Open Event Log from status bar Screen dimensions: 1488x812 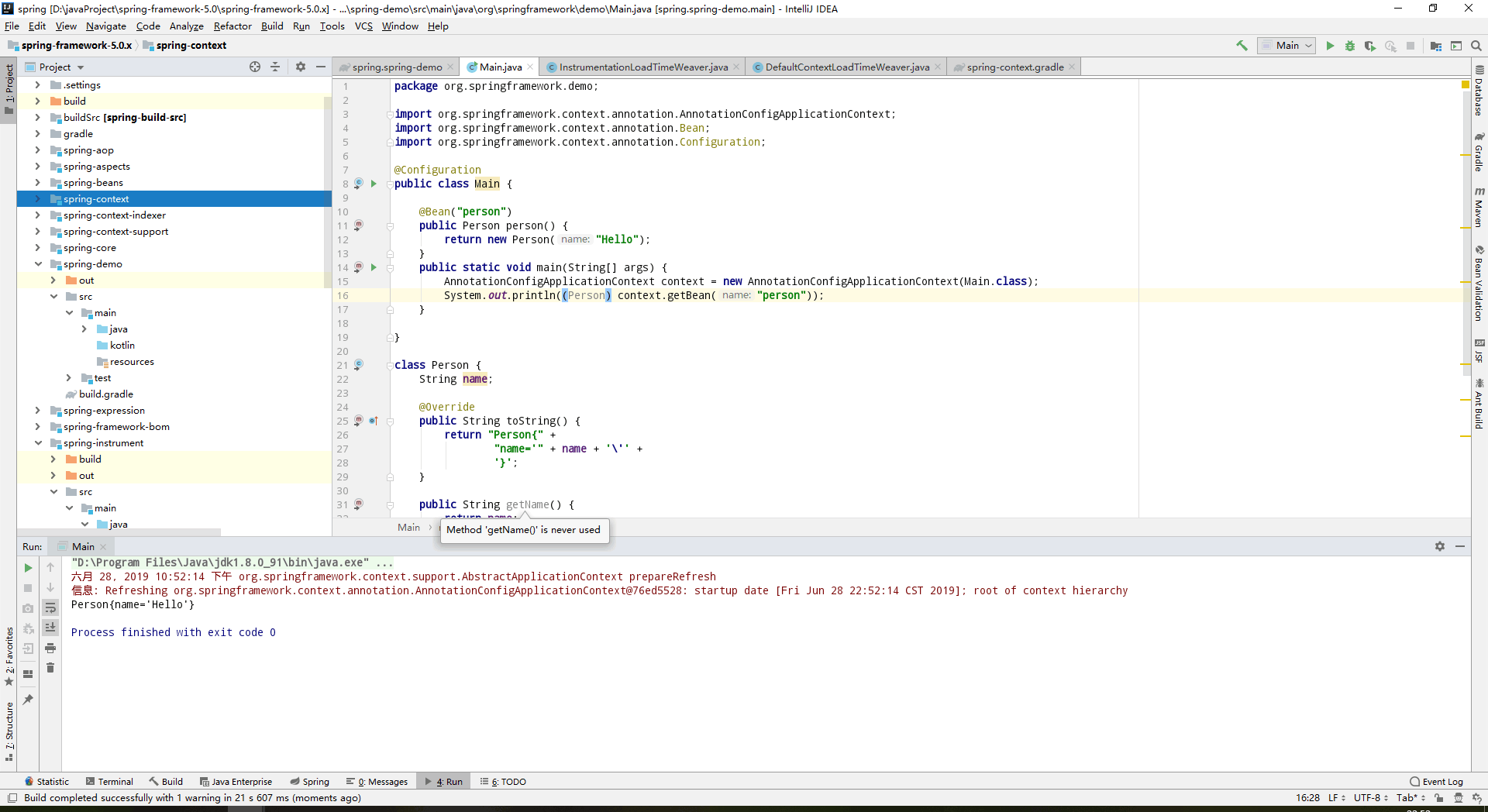(x=1437, y=782)
